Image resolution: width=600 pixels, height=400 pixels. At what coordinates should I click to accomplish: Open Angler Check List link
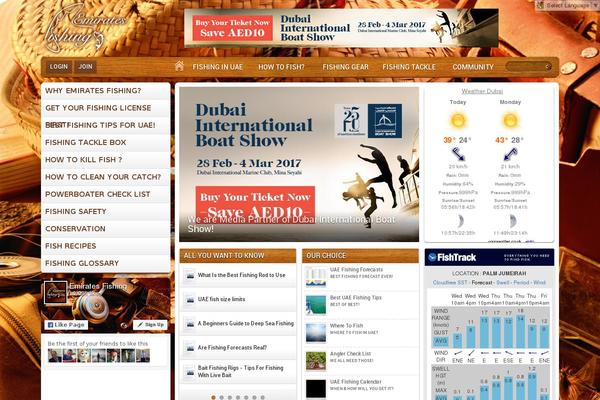pos(351,354)
